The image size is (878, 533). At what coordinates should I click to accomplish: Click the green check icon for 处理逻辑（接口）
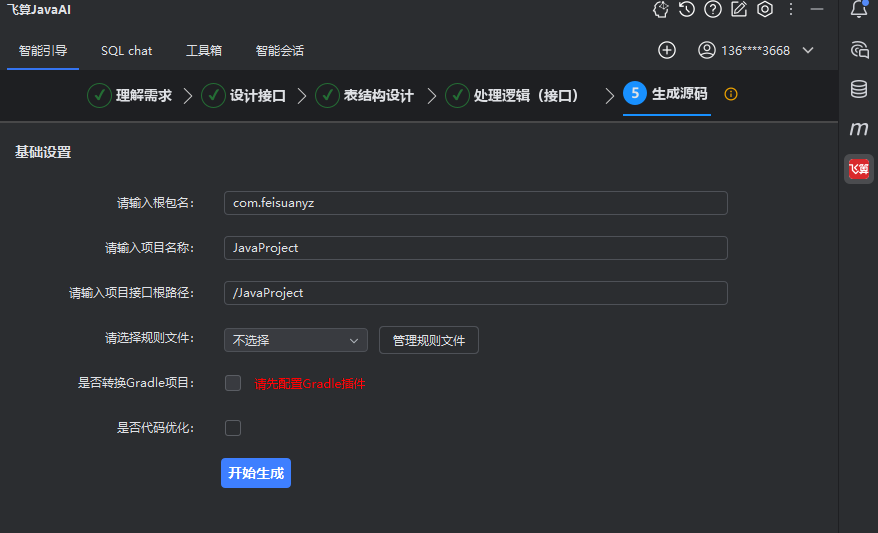point(457,95)
